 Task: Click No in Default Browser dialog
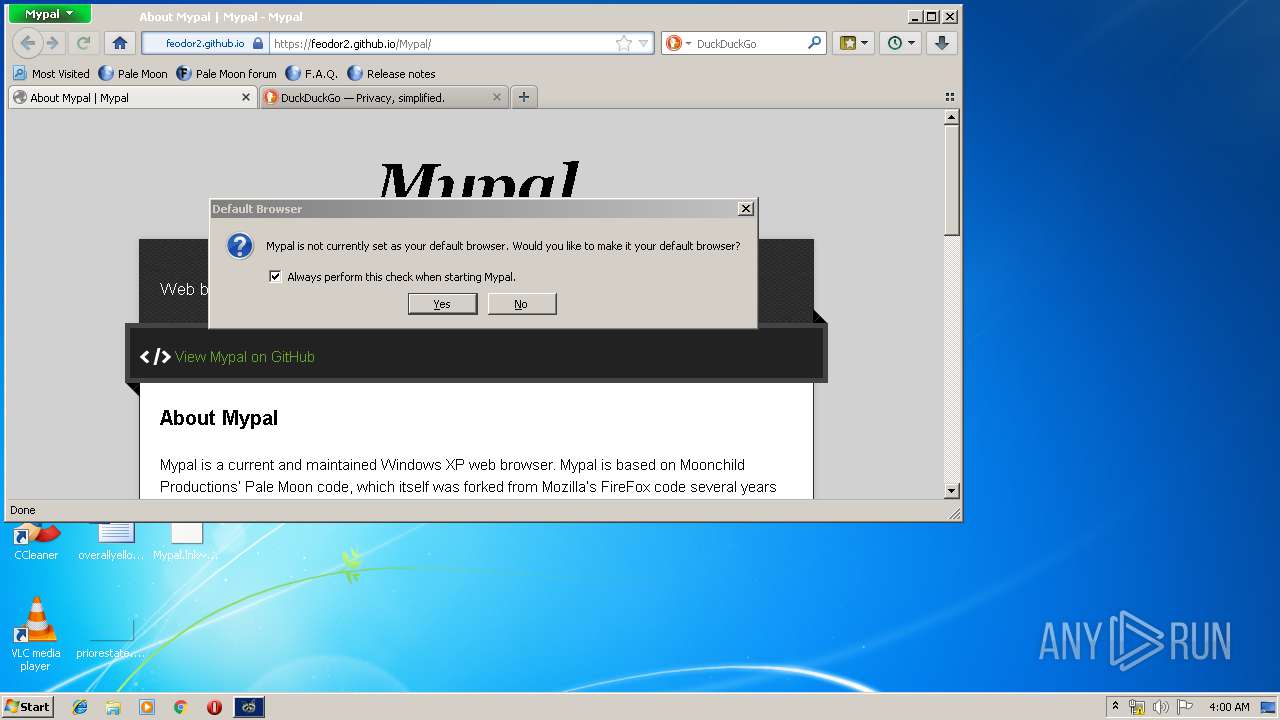pos(521,304)
